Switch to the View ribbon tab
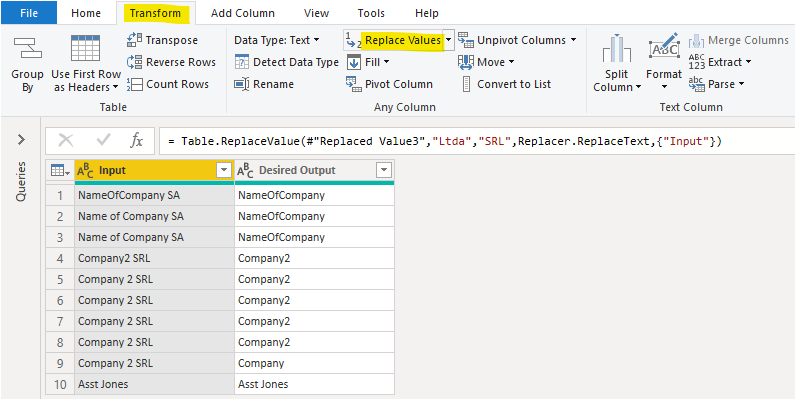795x399 pixels. 316,13
